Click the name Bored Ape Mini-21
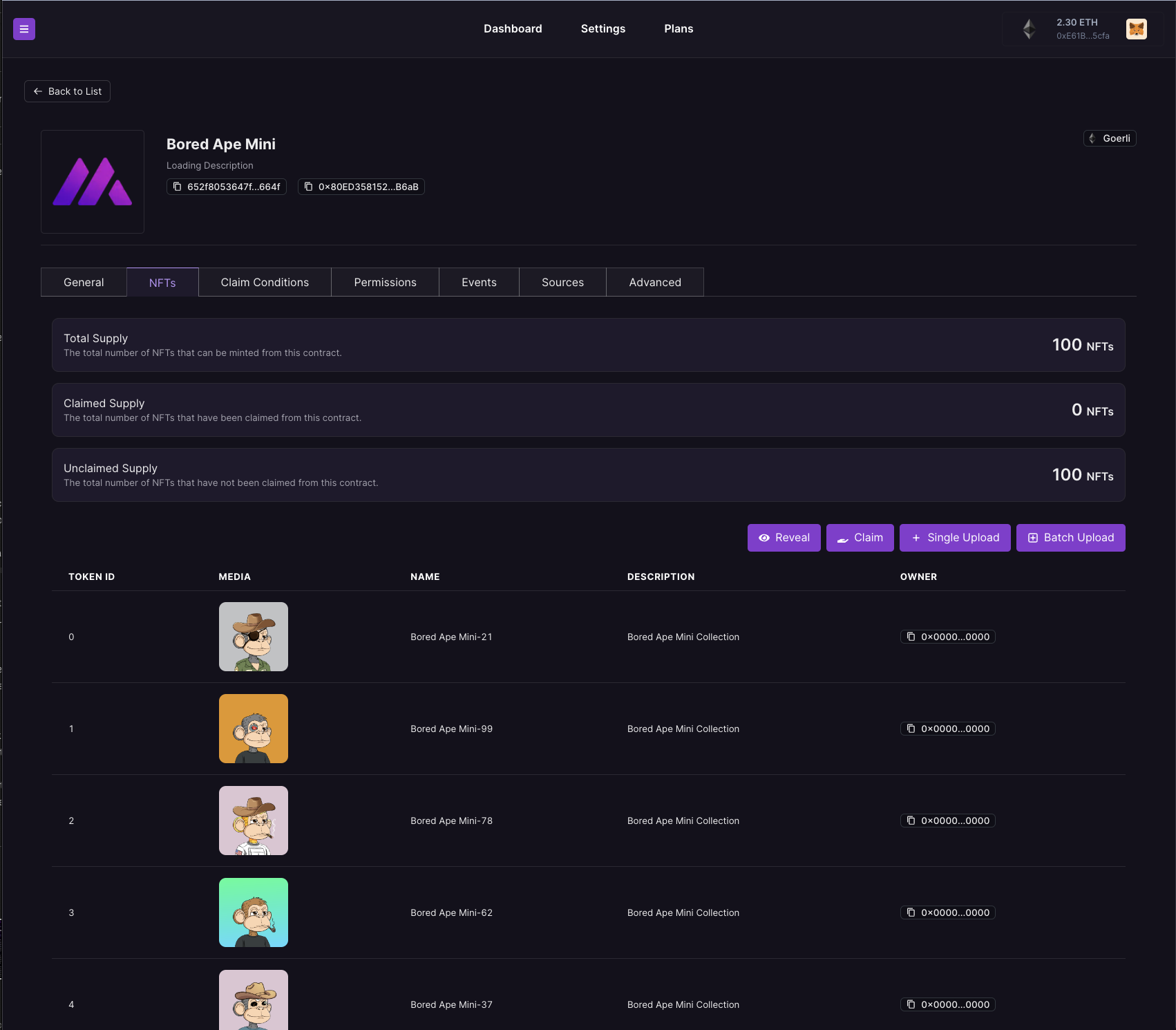Image resolution: width=1176 pixels, height=1030 pixels. tap(451, 637)
